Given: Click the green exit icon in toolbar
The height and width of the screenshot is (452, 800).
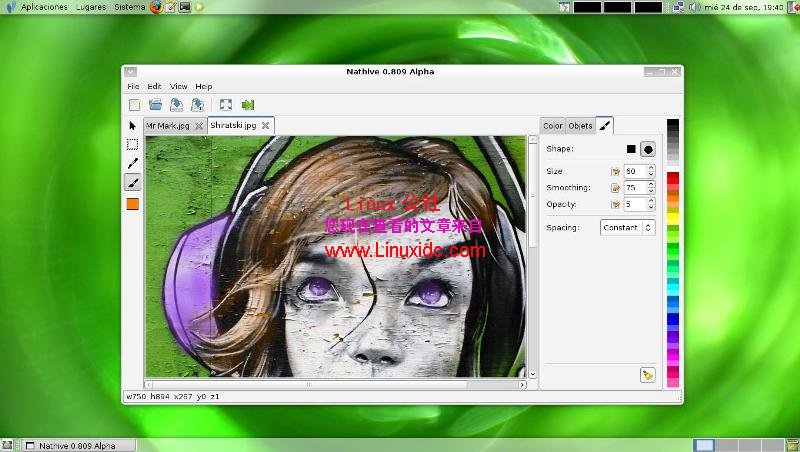Looking at the screenshot, I should 247,104.
